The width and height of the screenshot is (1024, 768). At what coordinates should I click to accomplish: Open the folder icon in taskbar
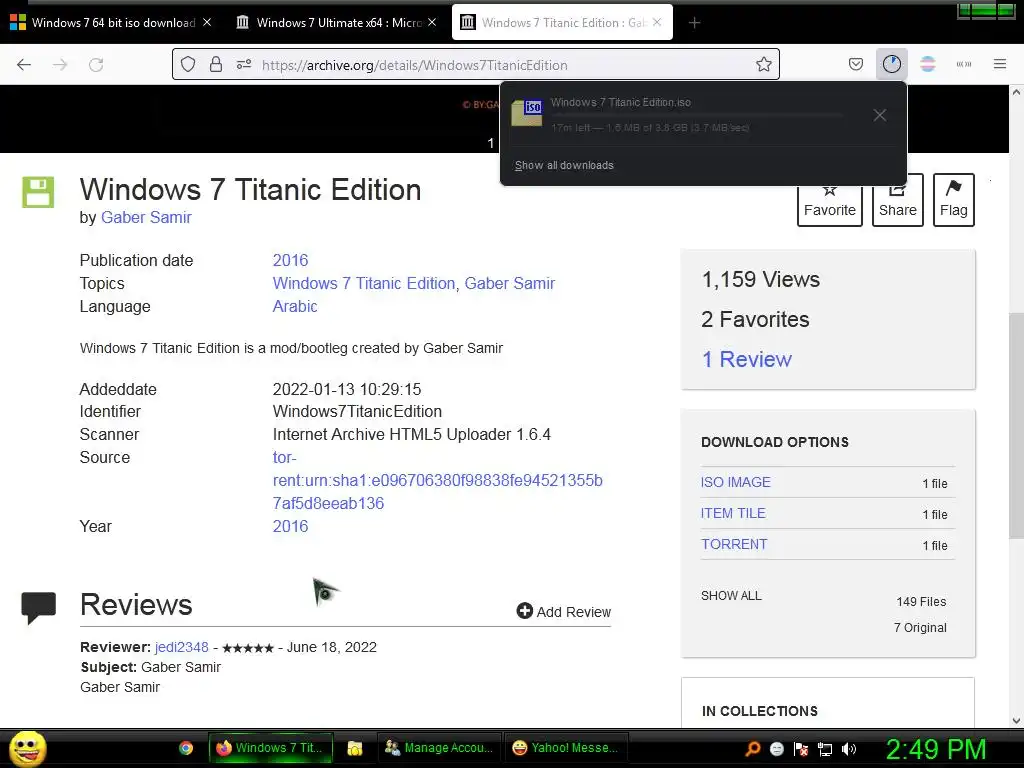(355, 748)
